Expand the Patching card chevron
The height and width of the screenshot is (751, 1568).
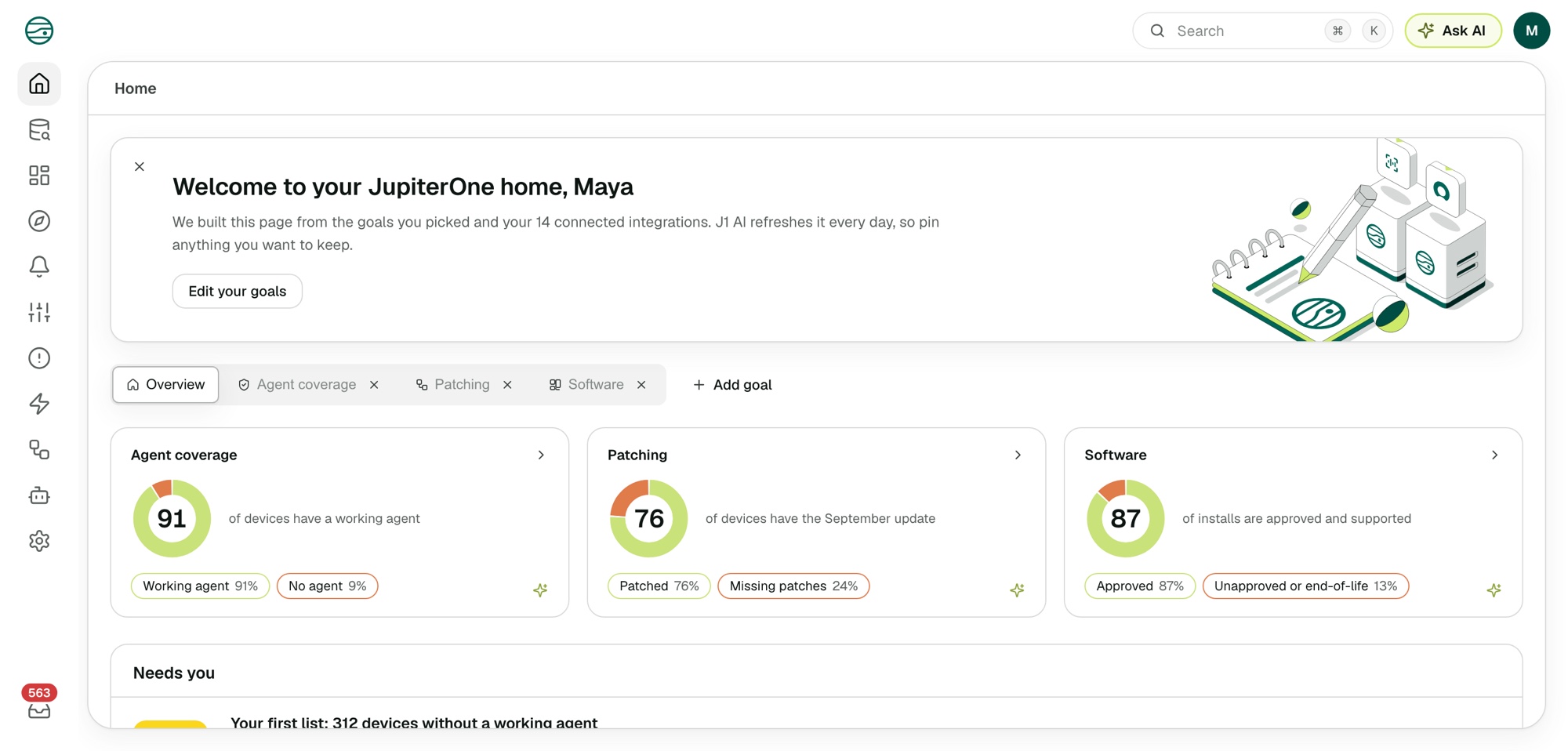click(1018, 455)
